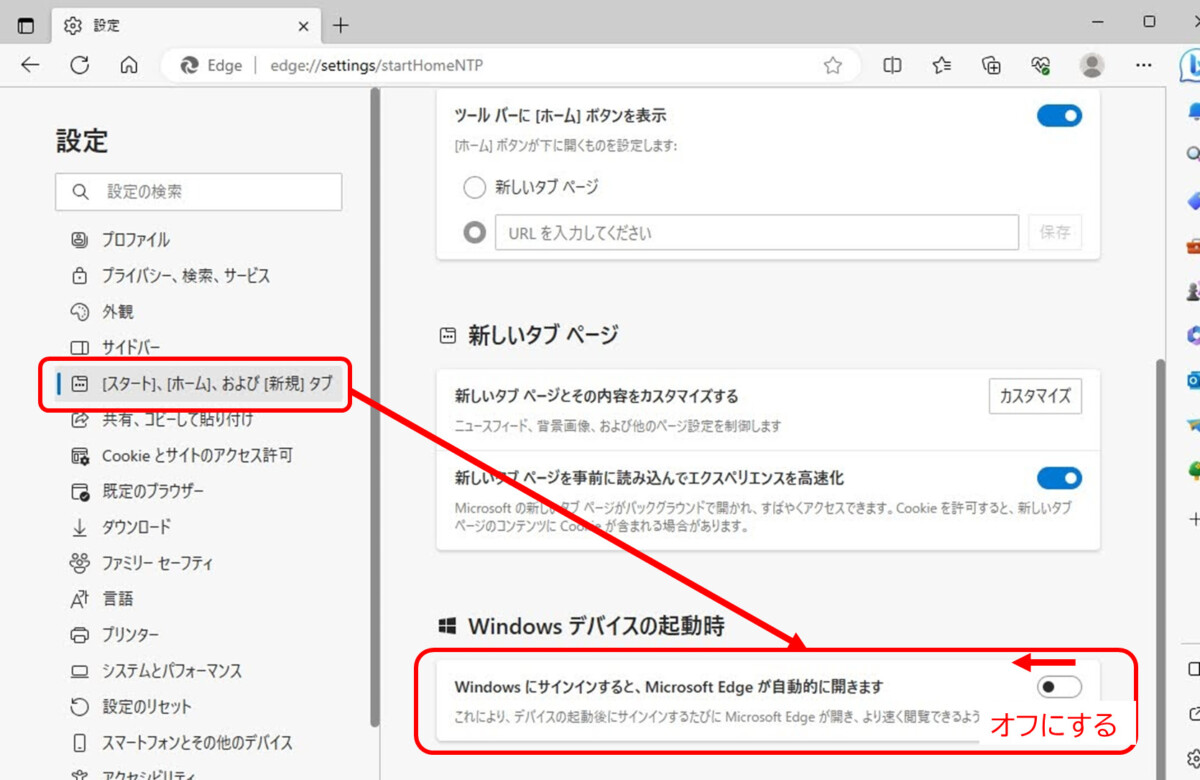
Task: Click the profile avatar icon
Action: (x=1092, y=65)
